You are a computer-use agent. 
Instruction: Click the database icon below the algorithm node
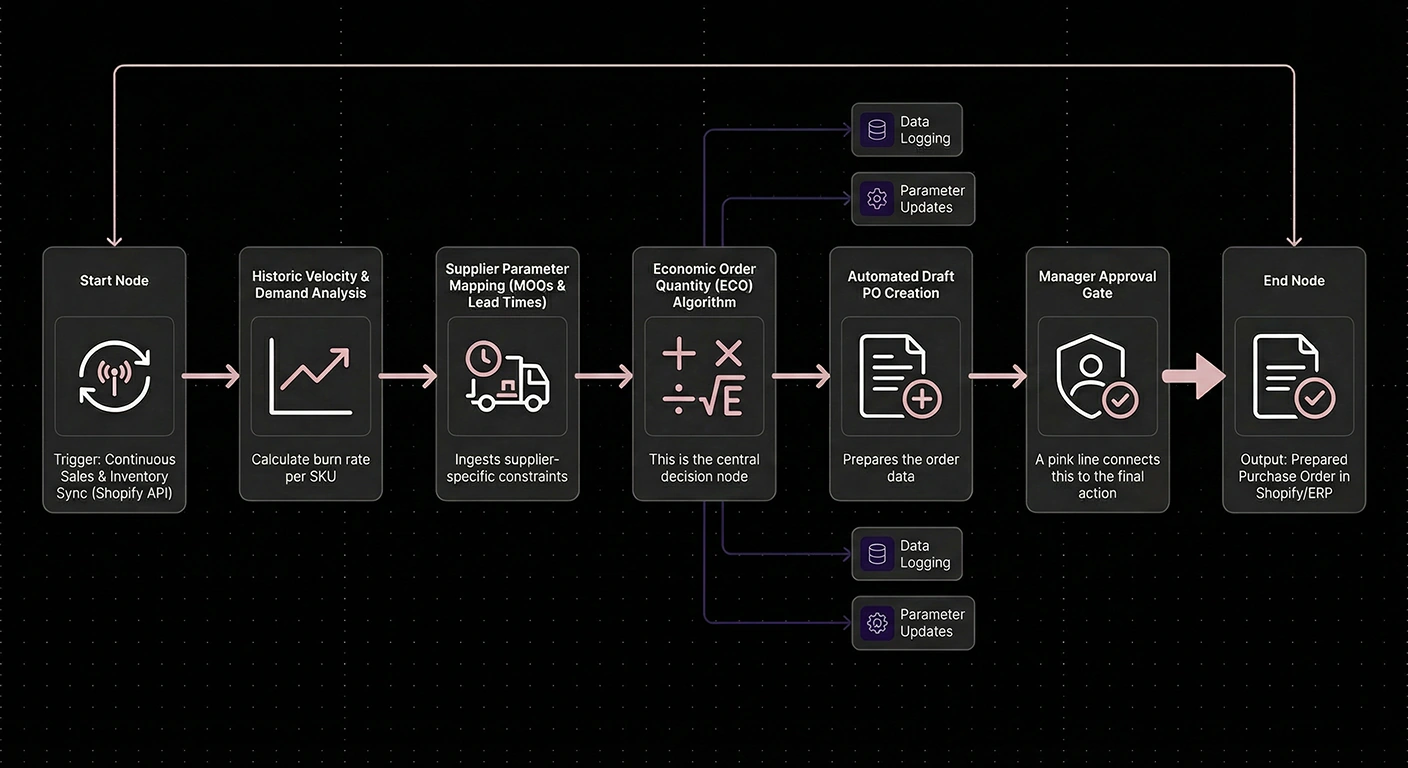click(x=877, y=554)
